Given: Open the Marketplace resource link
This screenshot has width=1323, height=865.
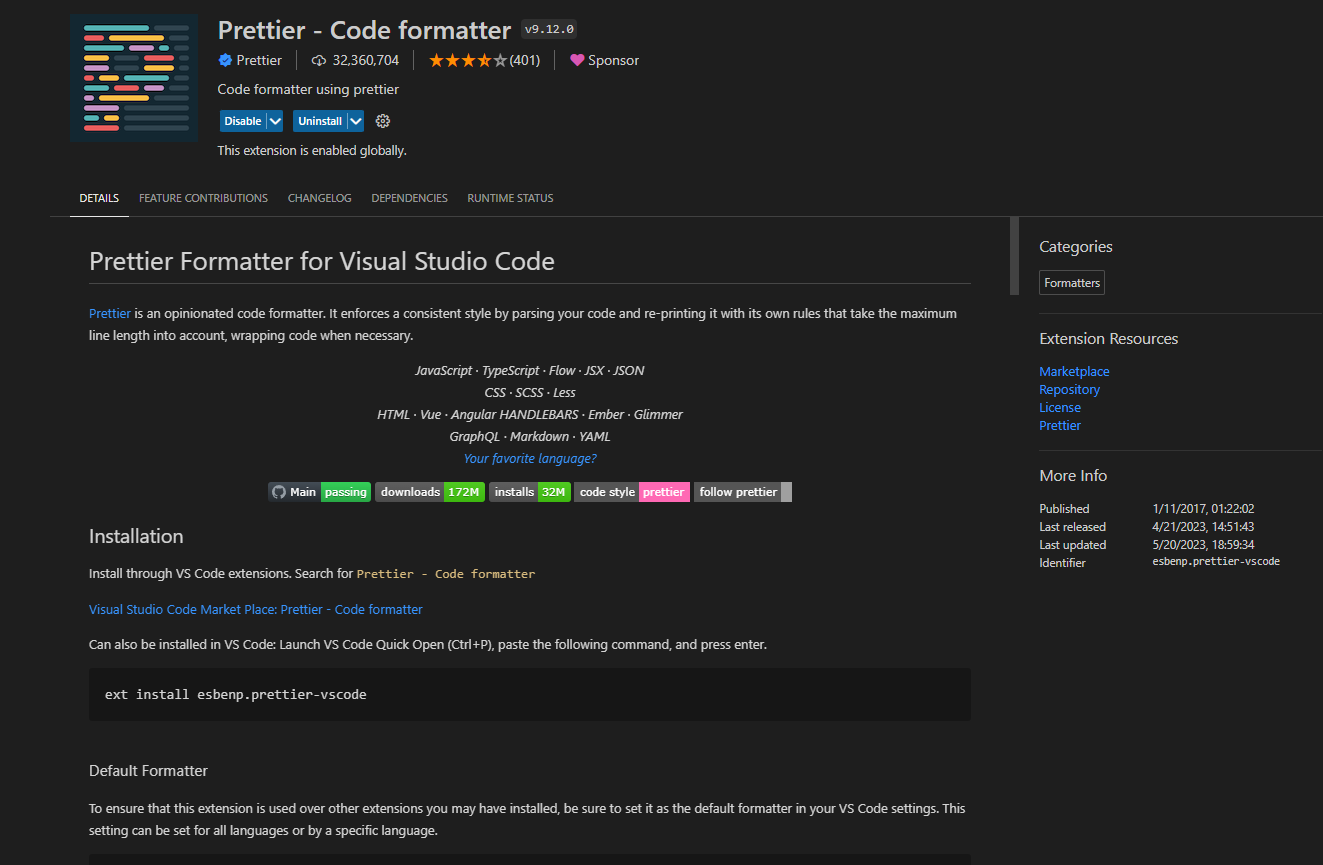Looking at the screenshot, I should (x=1074, y=371).
